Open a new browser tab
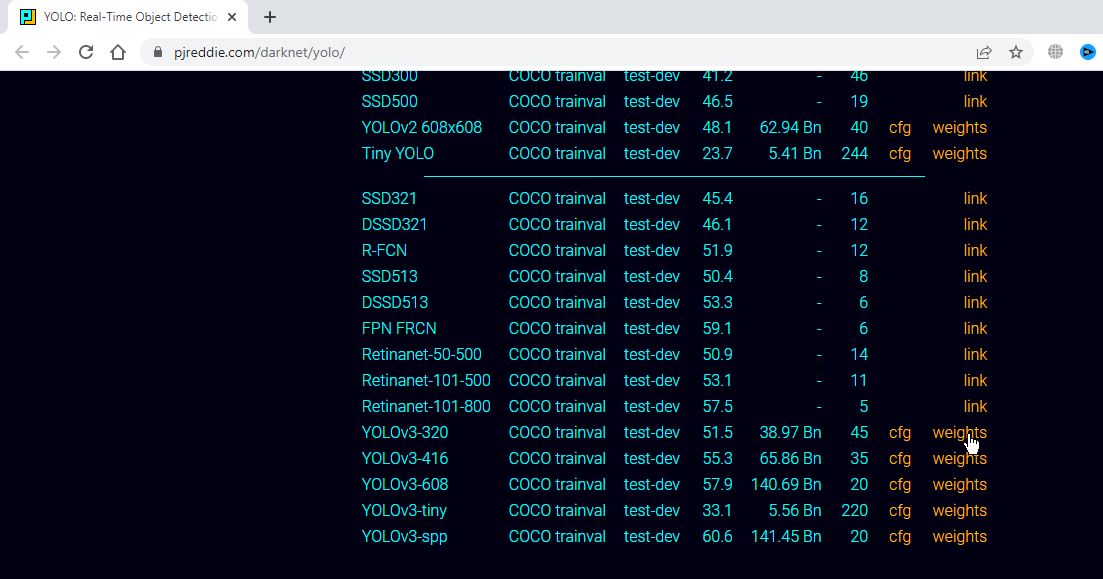This screenshot has width=1103, height=579. pyautogui.click(x=270, y=17)
